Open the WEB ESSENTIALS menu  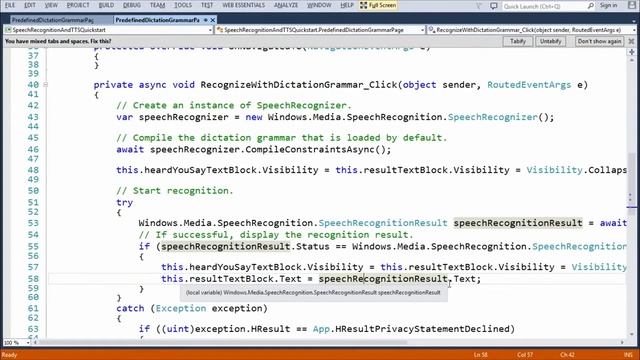(244, 5)
